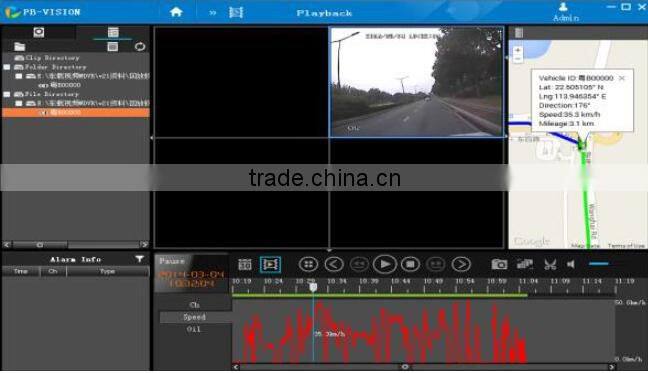Switch to the file list tab in left panel
The width and height of the screenshot is (648, 373).
(x=113, y=32)
